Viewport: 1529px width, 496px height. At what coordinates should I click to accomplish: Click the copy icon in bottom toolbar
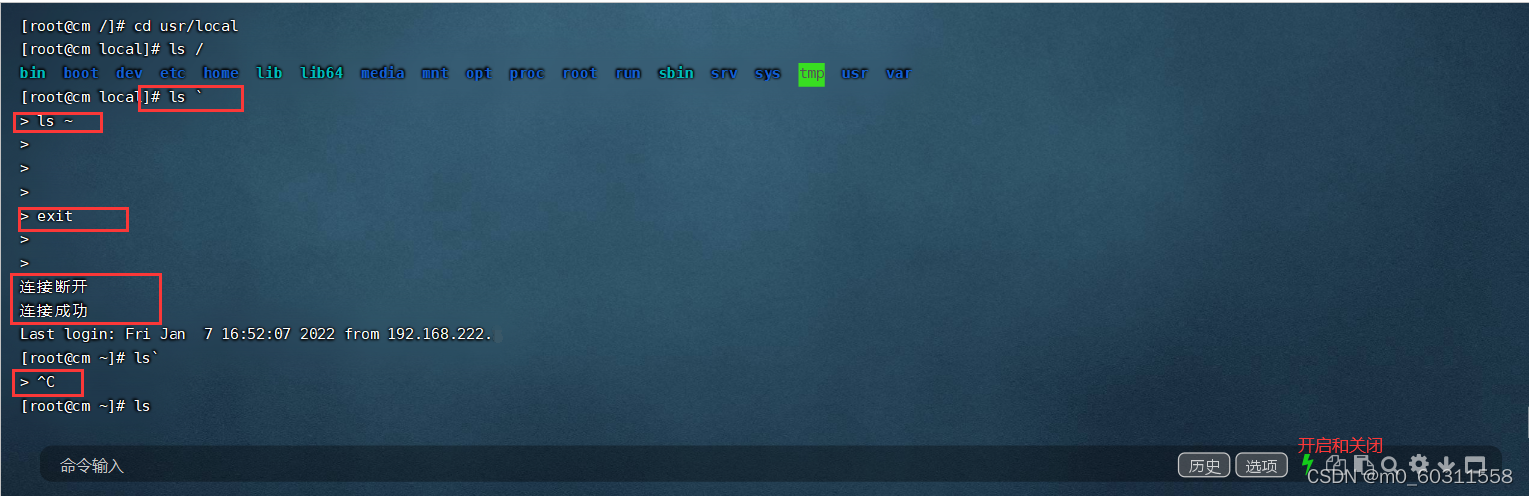tap(1336, 465)
